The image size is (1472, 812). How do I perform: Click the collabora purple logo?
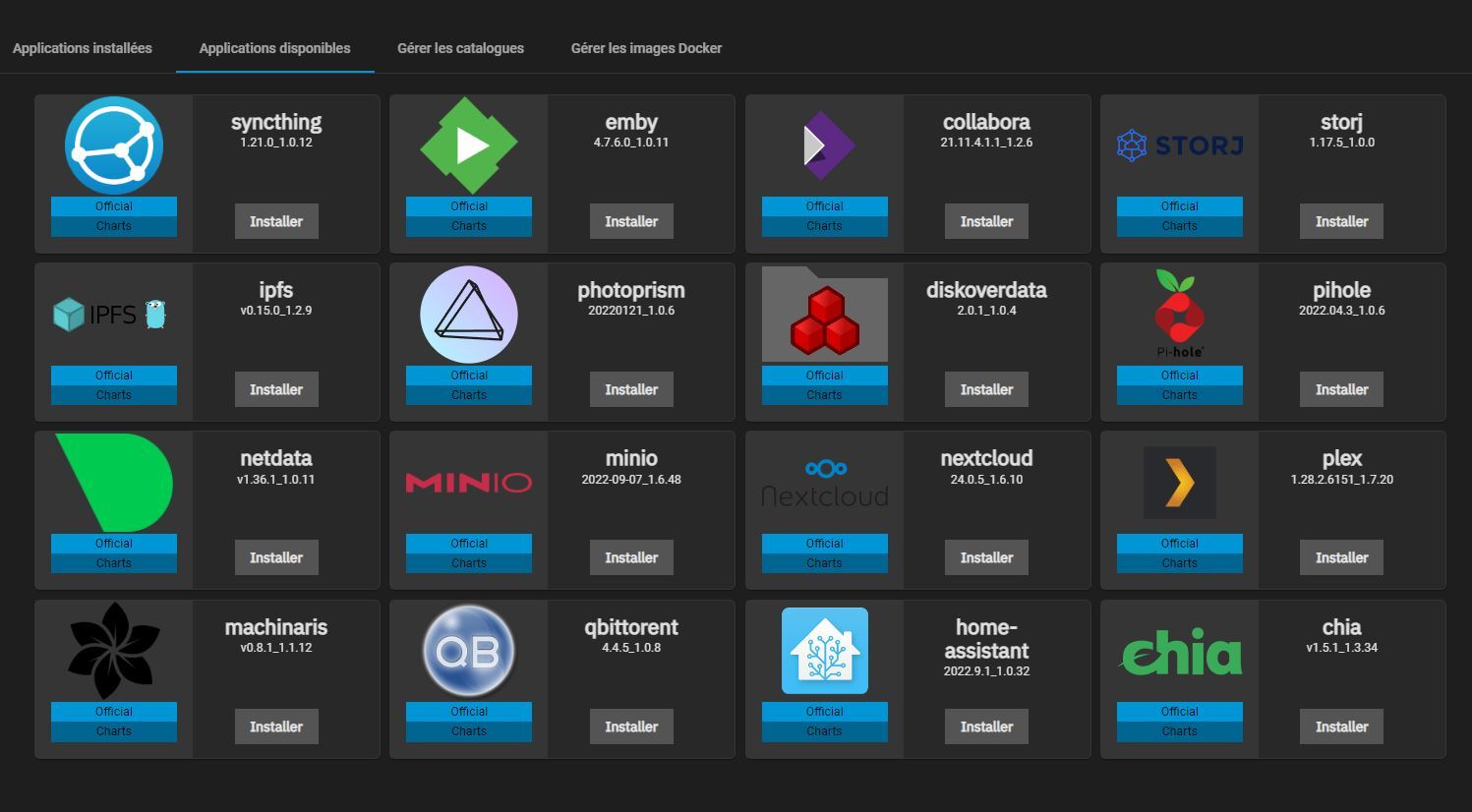coord(829,145)
